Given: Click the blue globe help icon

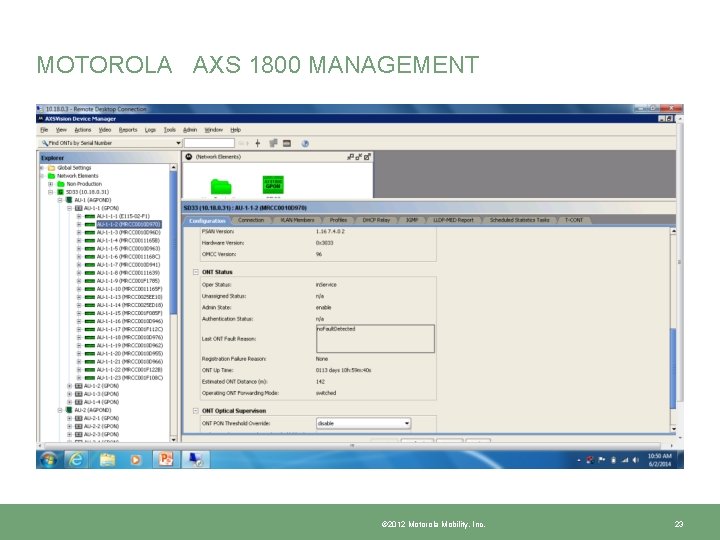Looking at the screenshot, I should tap(305, 143).
